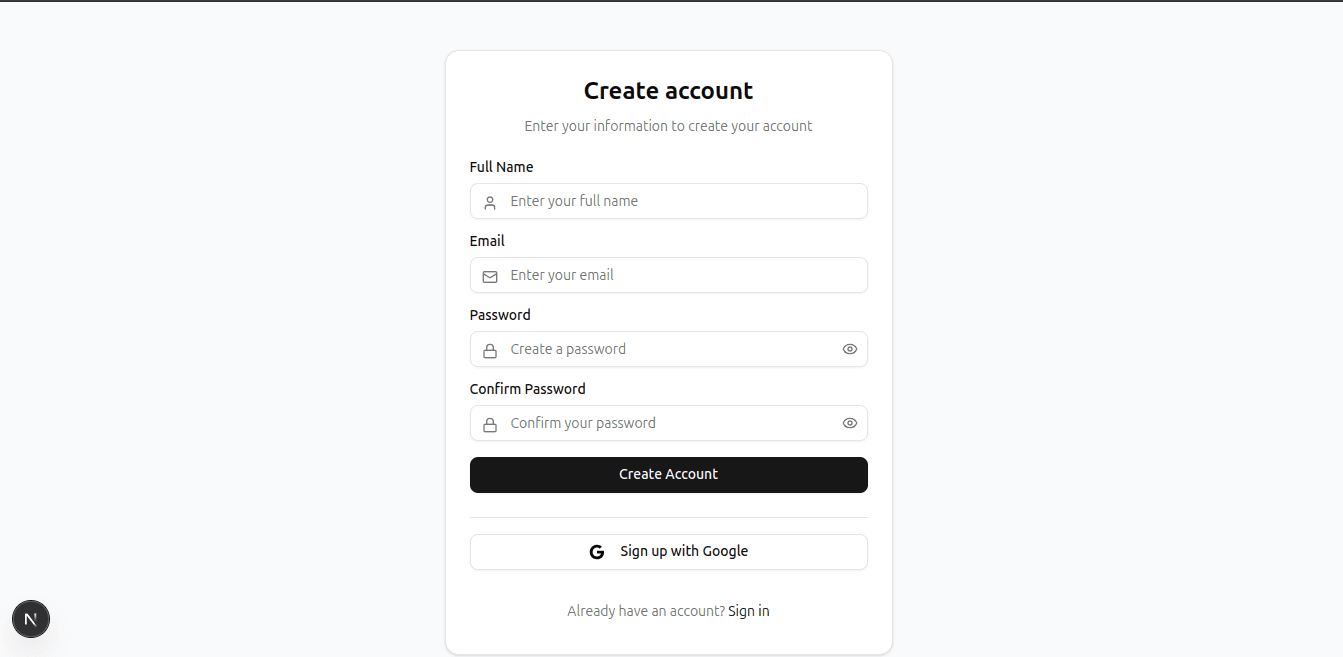Click the eye icon next to Confirm your password
1343x657 pixels.
(x=849, y=423)
